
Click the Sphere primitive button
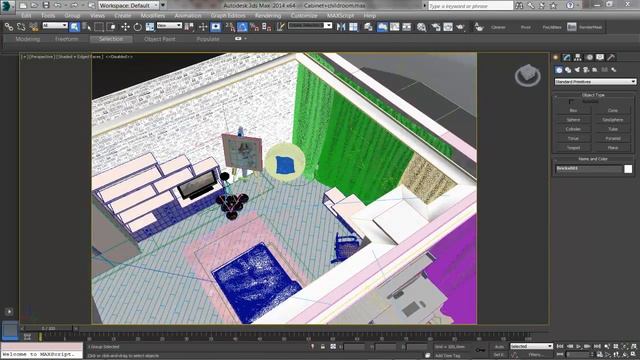click(x=573, y=120)
